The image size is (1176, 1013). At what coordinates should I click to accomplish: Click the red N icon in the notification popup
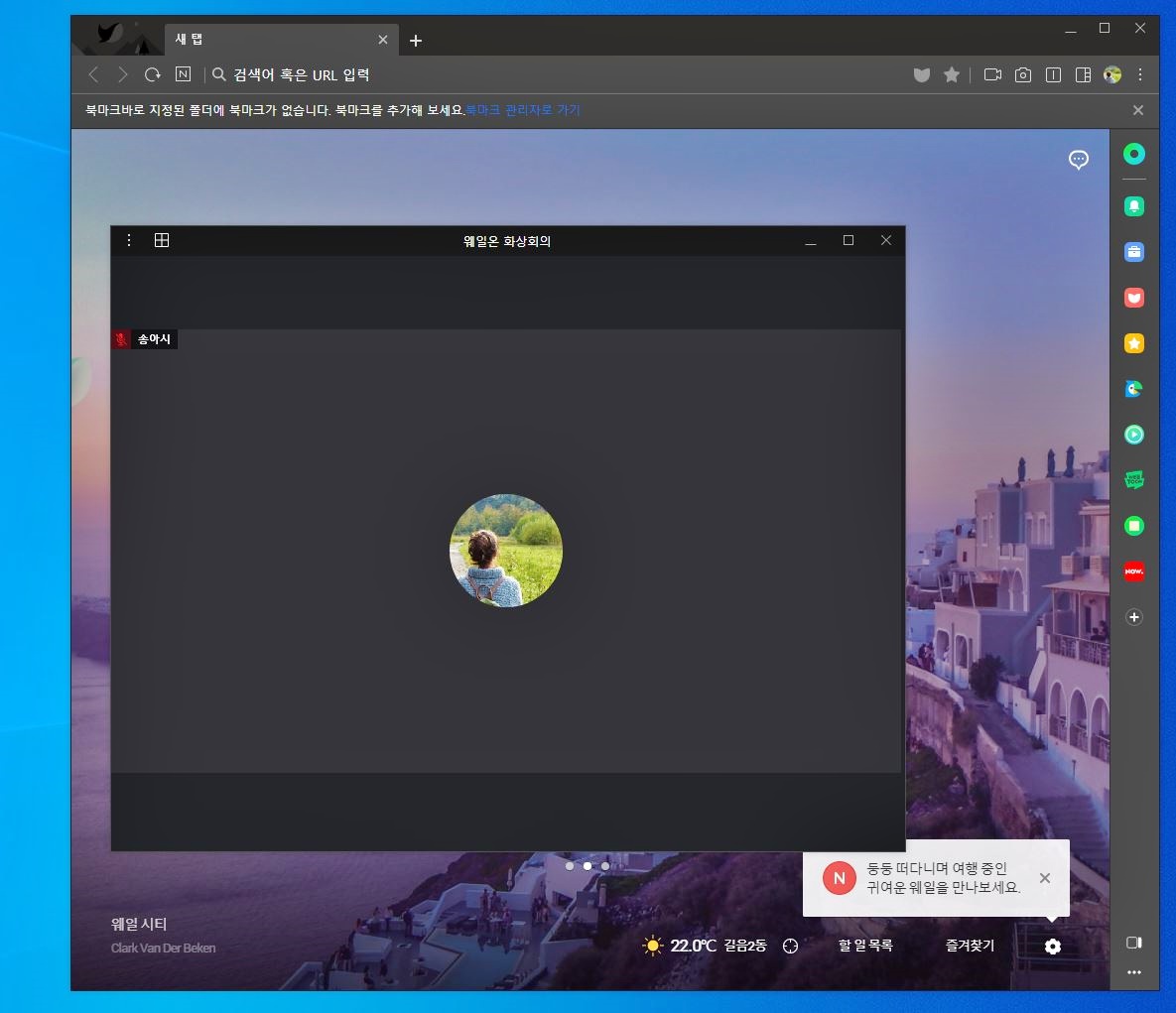point(840,878)
